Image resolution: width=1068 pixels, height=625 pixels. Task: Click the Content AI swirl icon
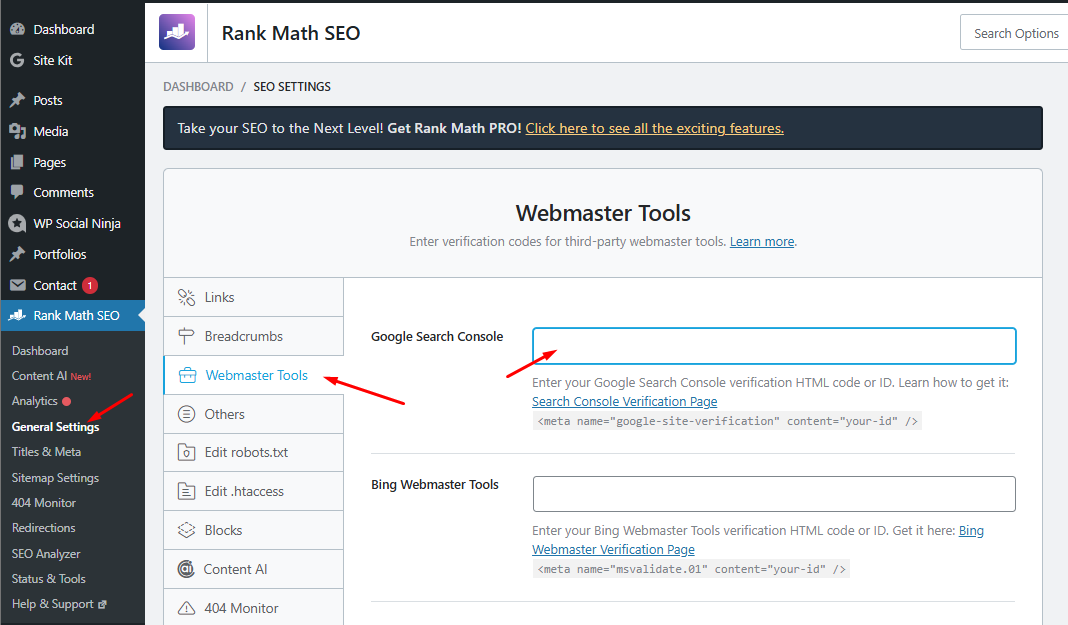(x=186, y=568)
